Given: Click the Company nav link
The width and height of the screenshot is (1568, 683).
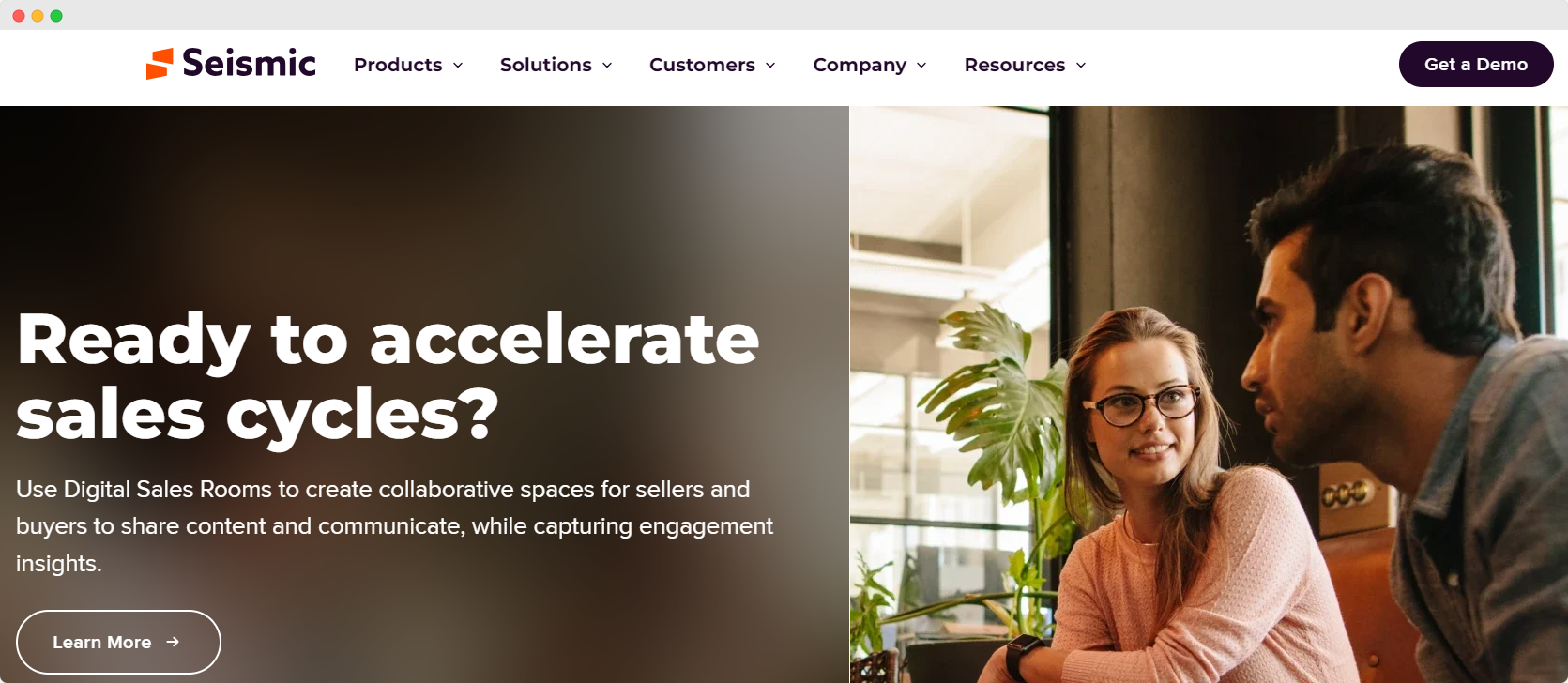Looking at the screenshot, I should click(x=860, y=65).
